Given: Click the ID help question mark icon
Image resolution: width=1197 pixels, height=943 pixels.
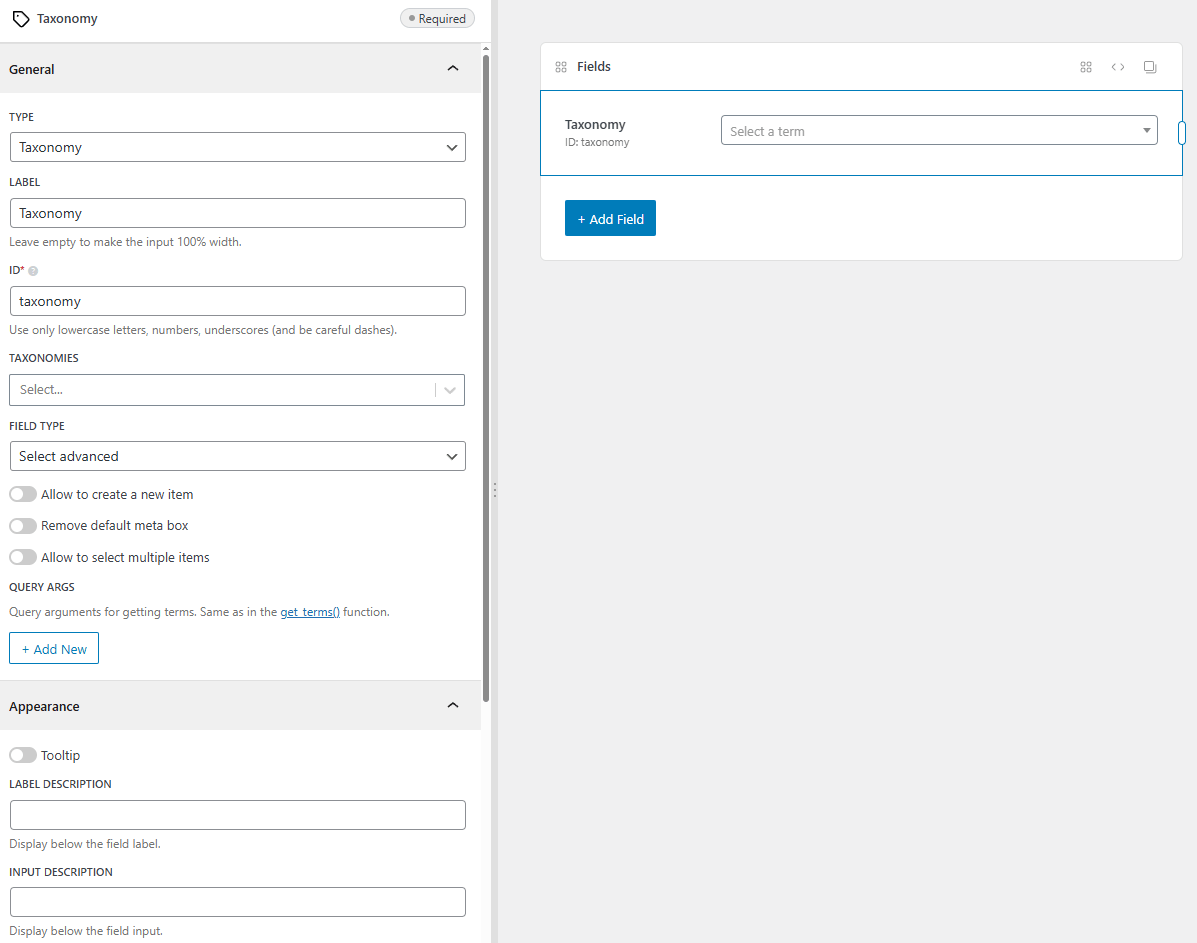Looking at the screenshot, I should [33, 271].
